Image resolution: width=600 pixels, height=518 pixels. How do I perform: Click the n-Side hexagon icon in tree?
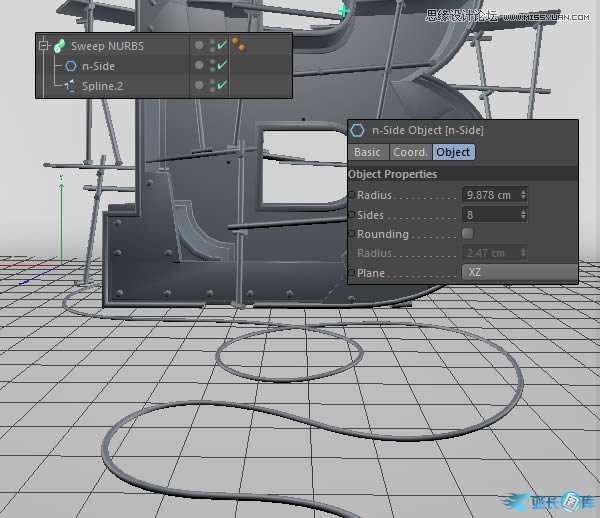point(70,66)
